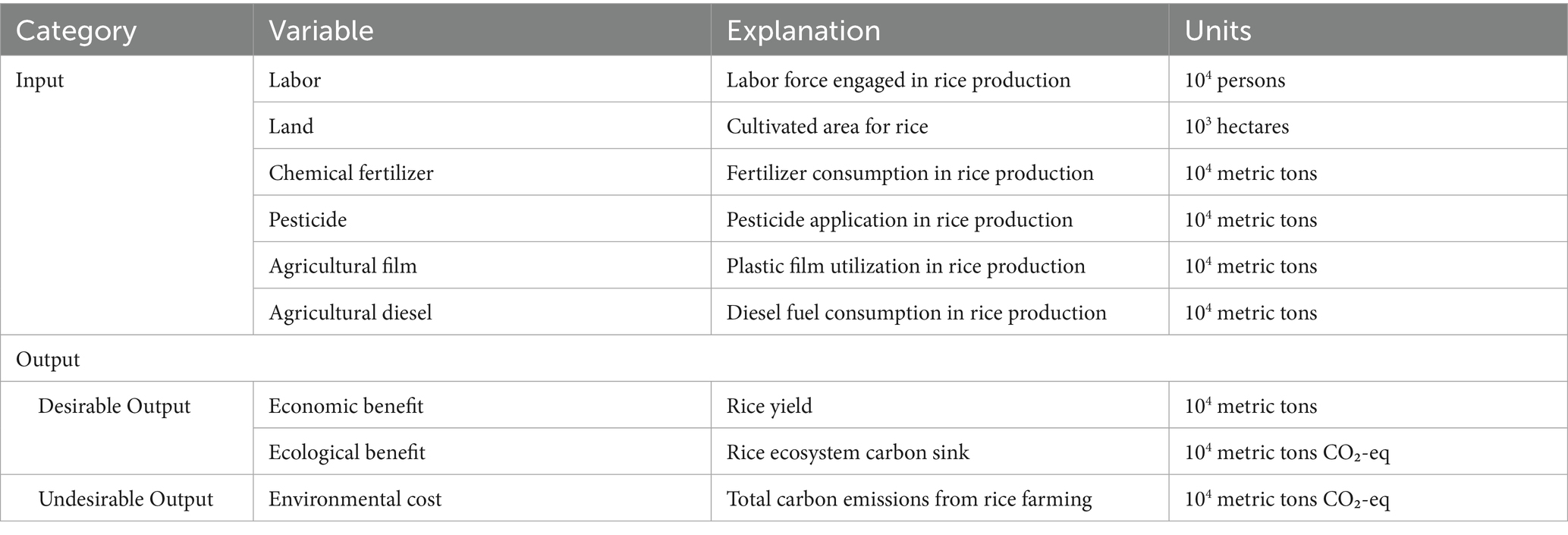1568x535 pixels.
Task: Select the Rice yield explanation cell
Action: (x=769, y=406)
